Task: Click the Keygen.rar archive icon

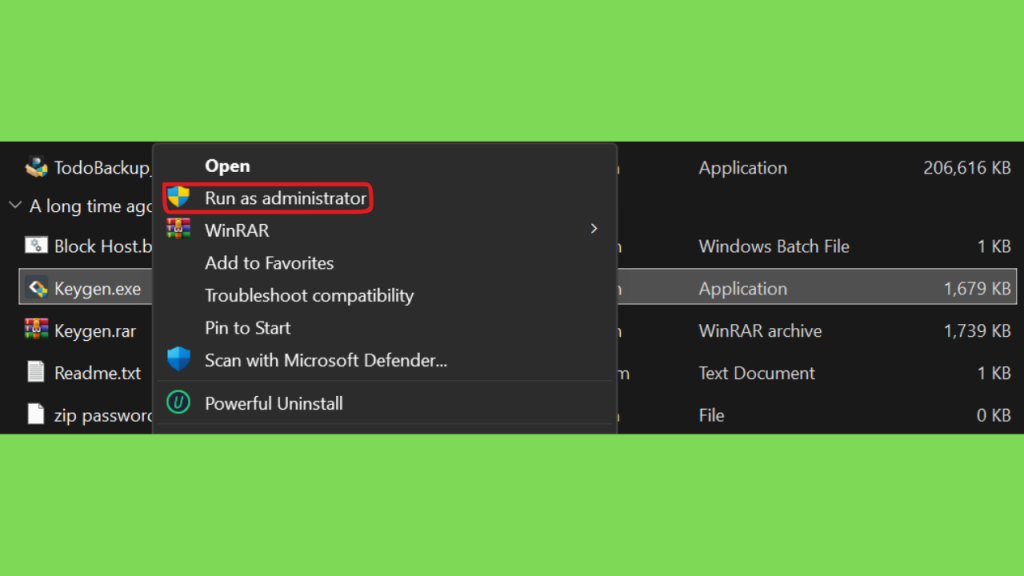Action: (37, 329)
